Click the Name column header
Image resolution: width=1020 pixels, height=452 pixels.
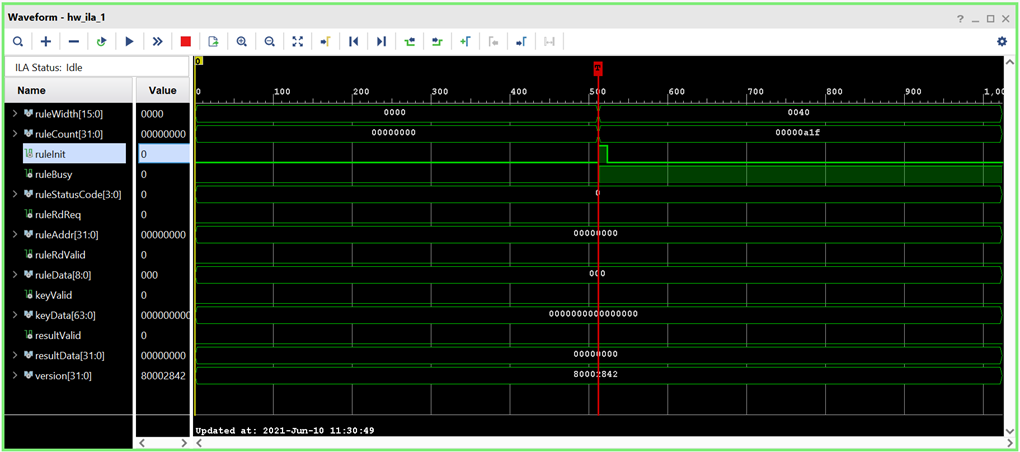[68, 90]
